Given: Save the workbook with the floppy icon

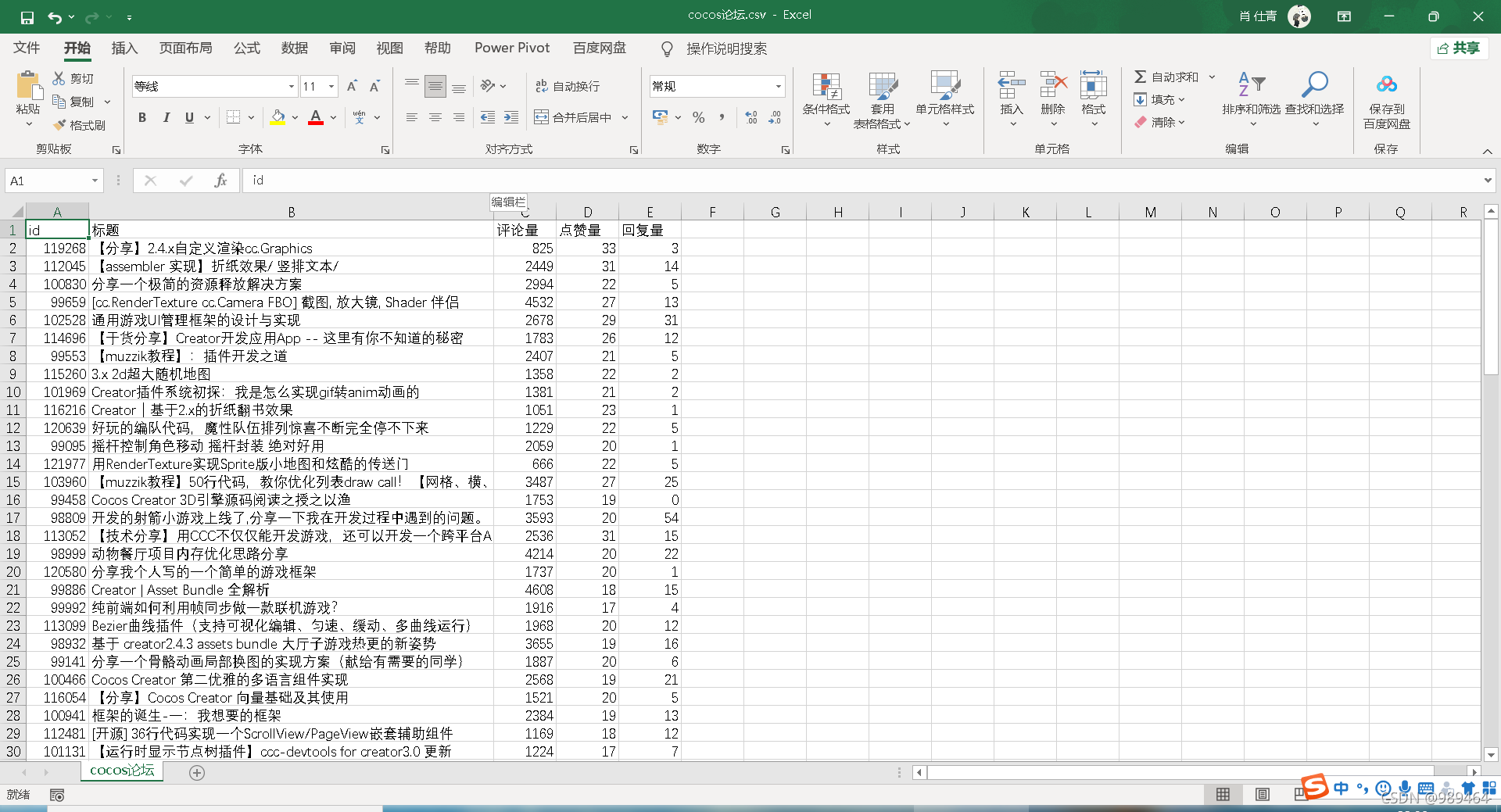Looking at the screenshot, I should click(x=27, y=16).
